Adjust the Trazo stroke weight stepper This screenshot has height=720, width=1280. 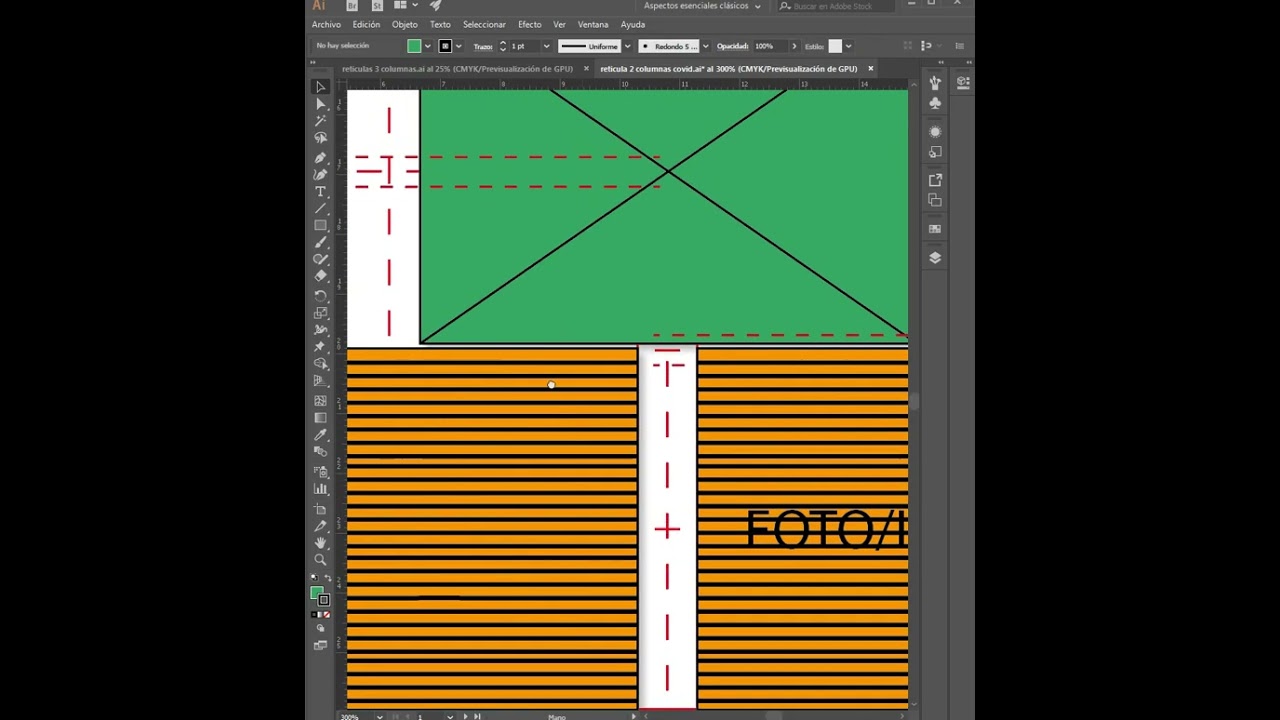pyautogui.click(x=503, y=46)
